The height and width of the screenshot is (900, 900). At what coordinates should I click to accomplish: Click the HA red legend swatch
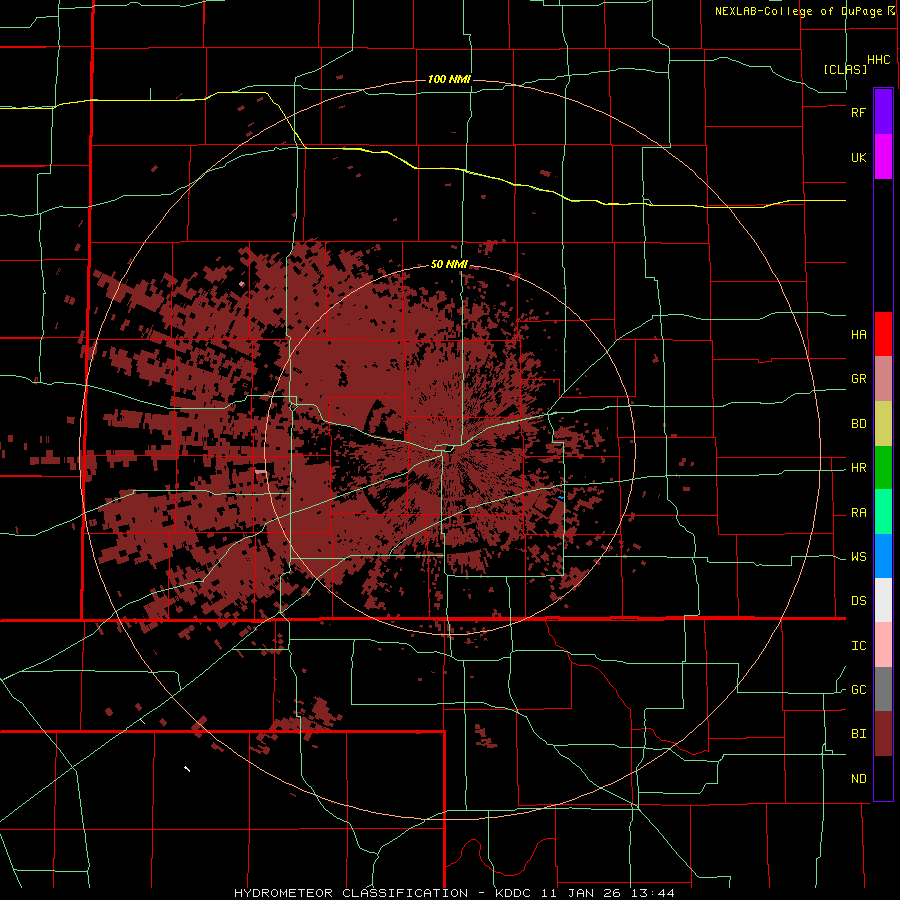(x=883, y=334)
